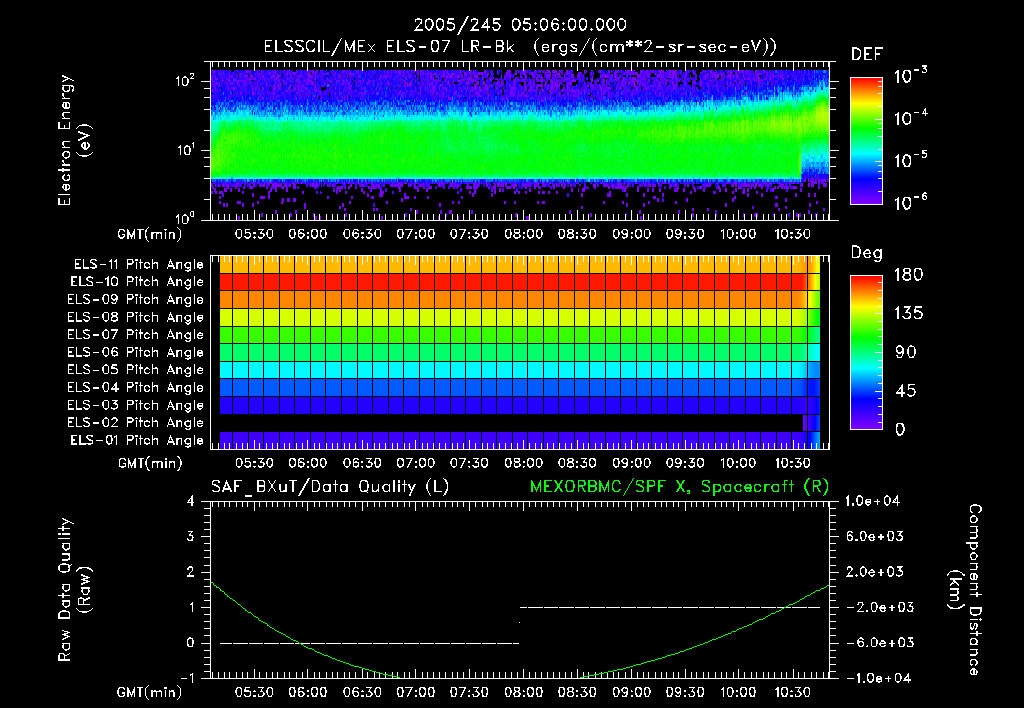Select the ELS-10 Pitch Angle label
The width and height of the screenshot is (1024, 708).
point(136,282)
